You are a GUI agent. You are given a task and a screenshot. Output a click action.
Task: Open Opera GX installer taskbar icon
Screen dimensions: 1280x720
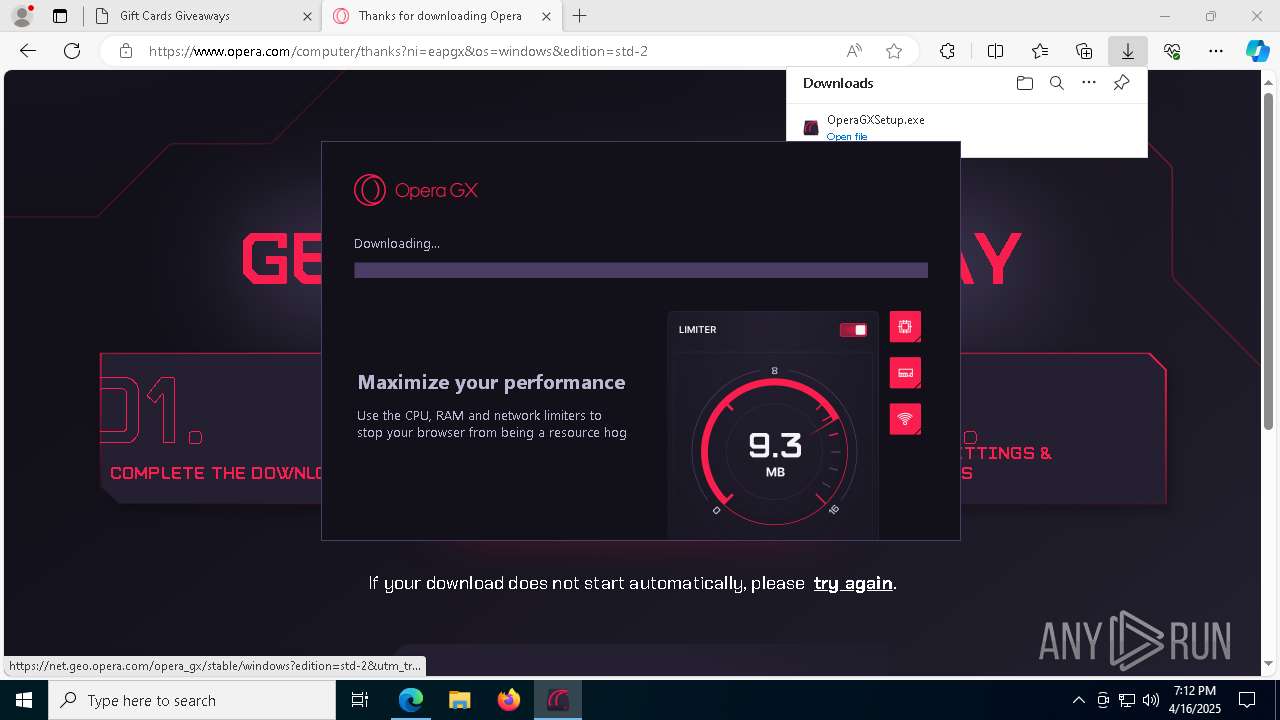[558, 700]
